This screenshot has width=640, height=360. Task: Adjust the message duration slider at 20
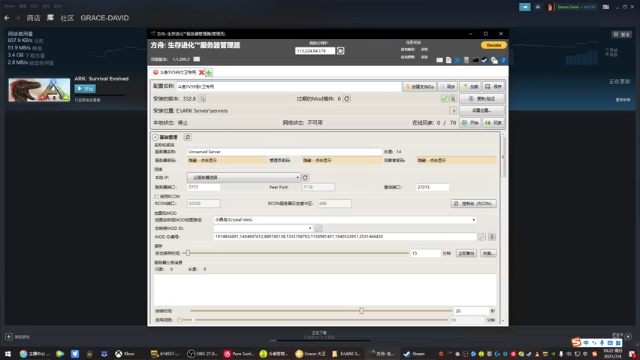(x=361, y=311)
